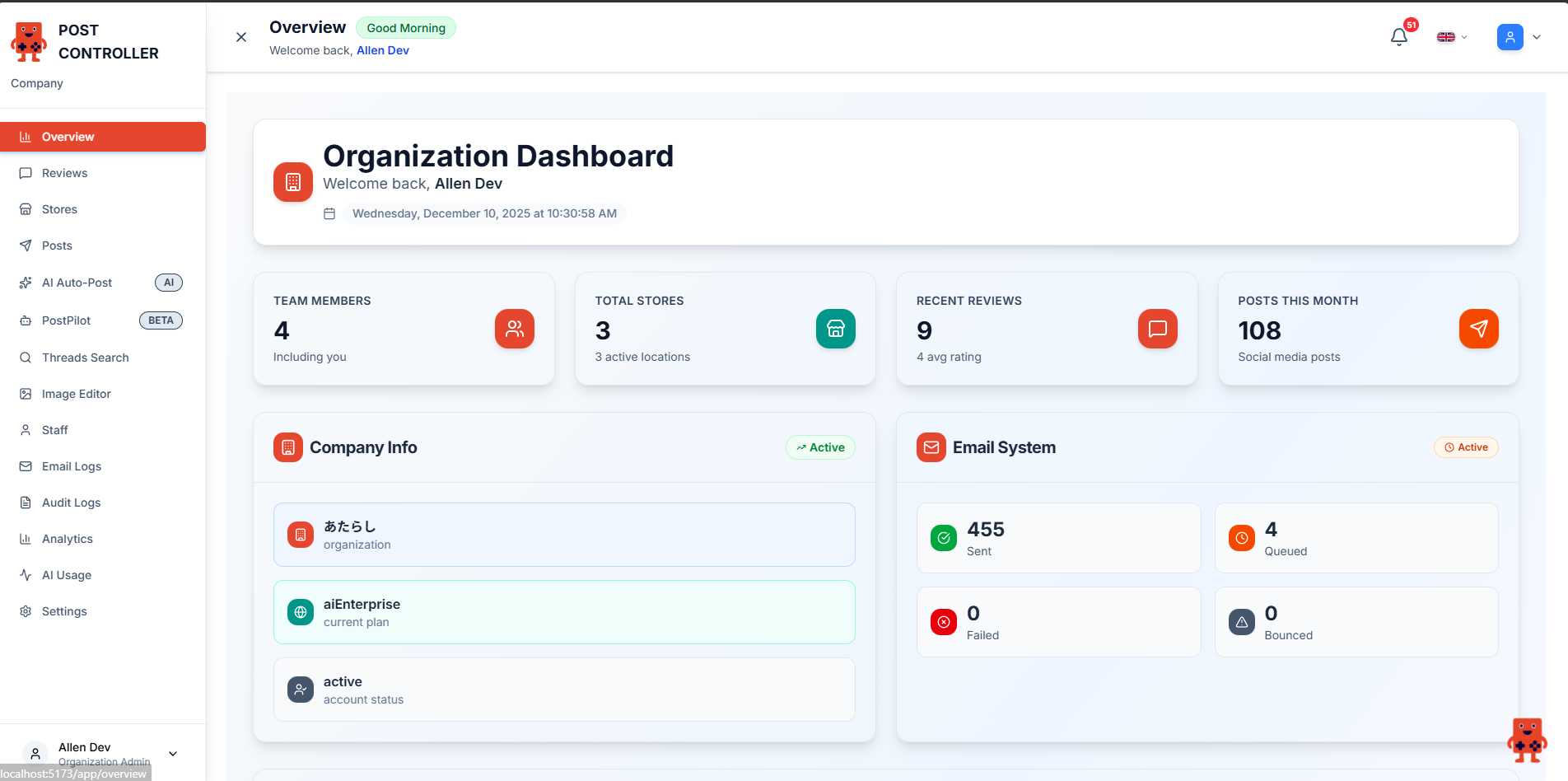This screenshot has height=781, width=1568.
Task: Open the notifications bell icon
Action: [x=1398, y=37]
